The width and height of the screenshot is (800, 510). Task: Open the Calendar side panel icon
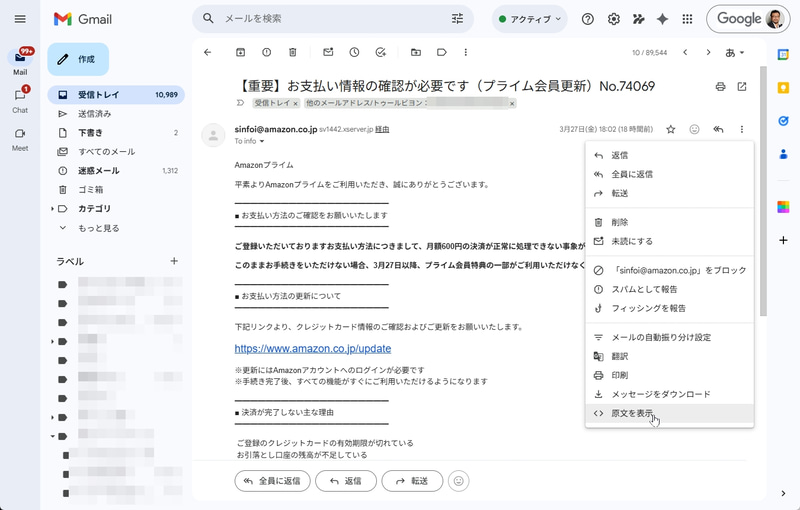pyautogui.click(x=783, y=55)
